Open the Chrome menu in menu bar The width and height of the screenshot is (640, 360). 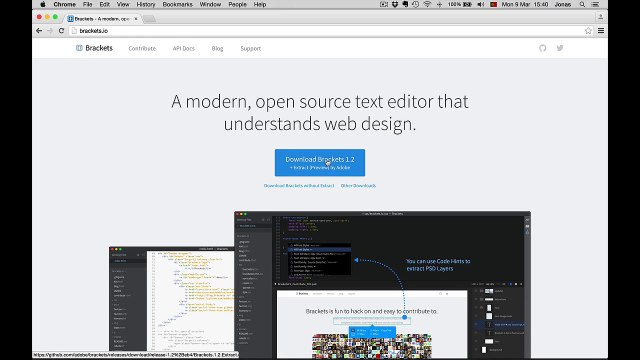(x=64, y=4)
